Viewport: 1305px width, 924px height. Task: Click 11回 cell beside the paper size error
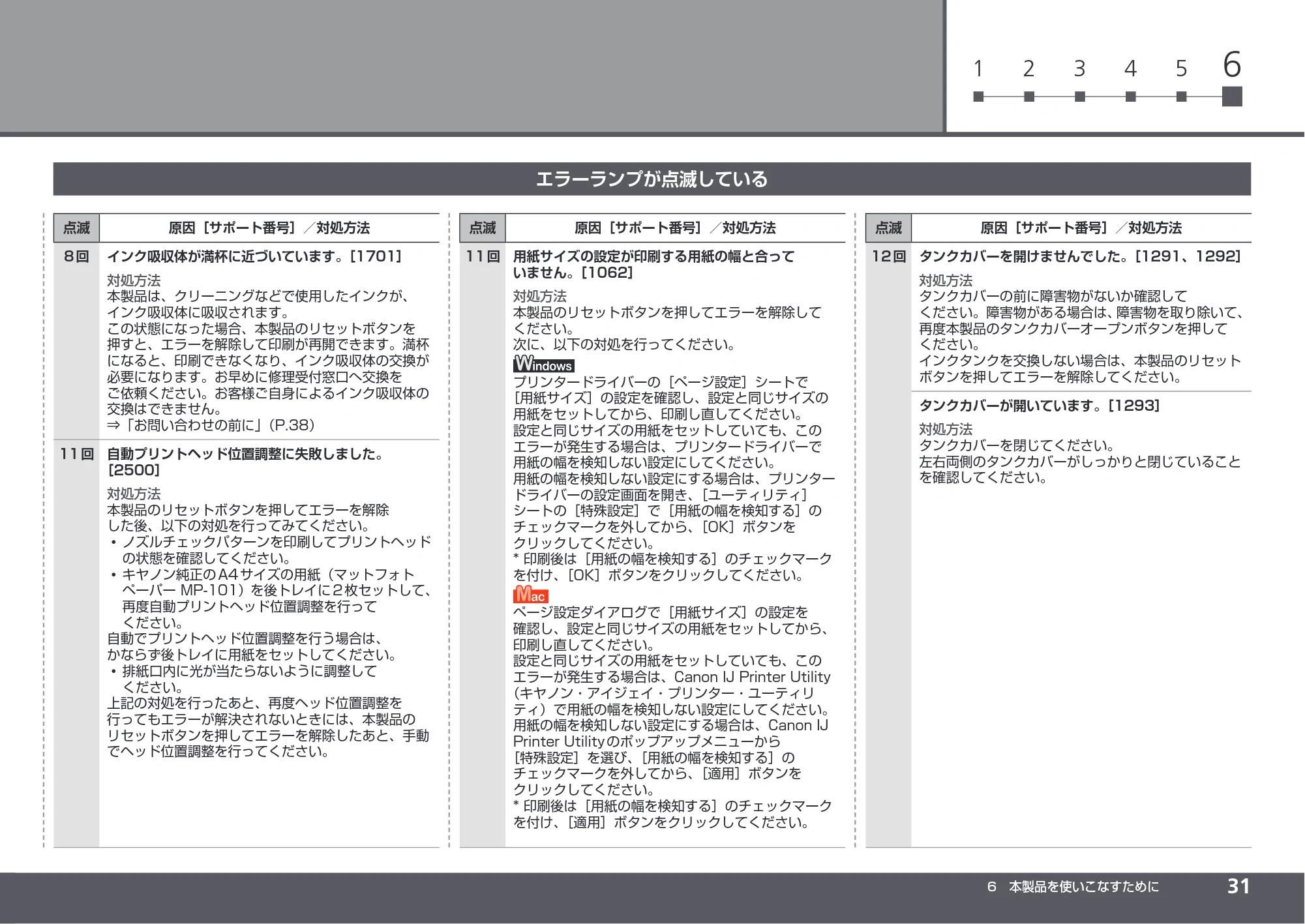tap(483, 256)
